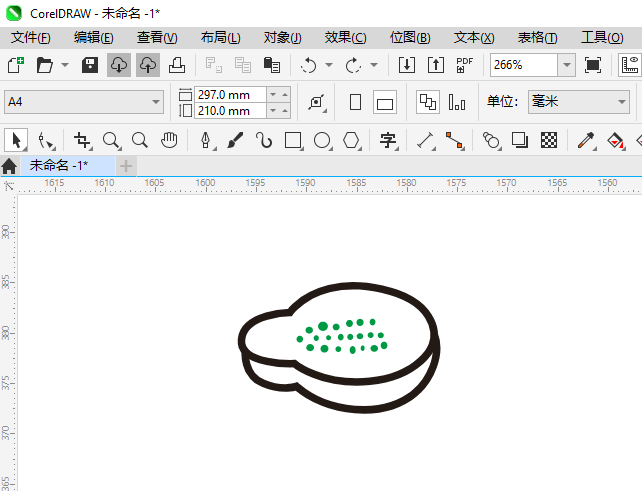642x491 pixels.
Task: Open the units dropdown showing 毫米
Action: (x=579, y=102)
